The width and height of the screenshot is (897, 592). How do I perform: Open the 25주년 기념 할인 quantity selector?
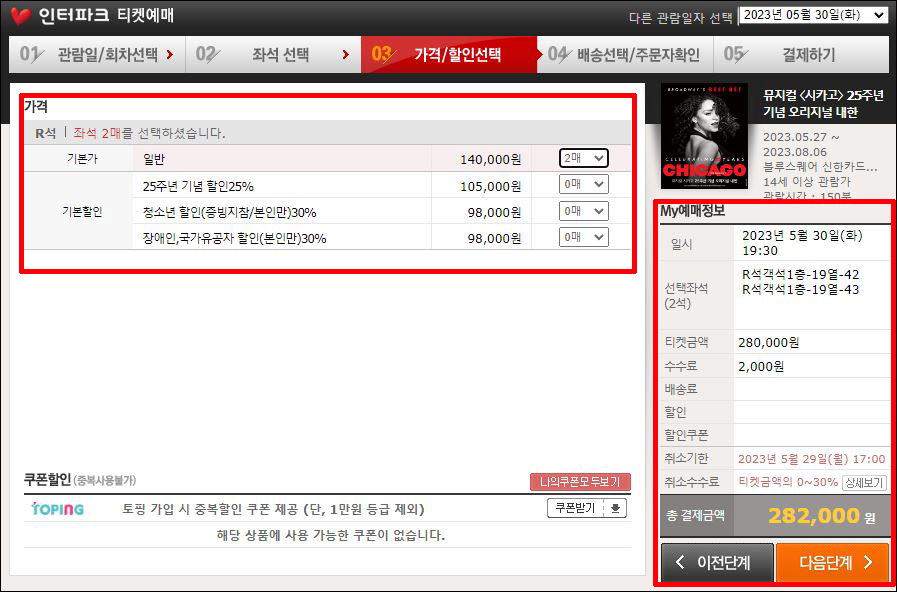582,184
